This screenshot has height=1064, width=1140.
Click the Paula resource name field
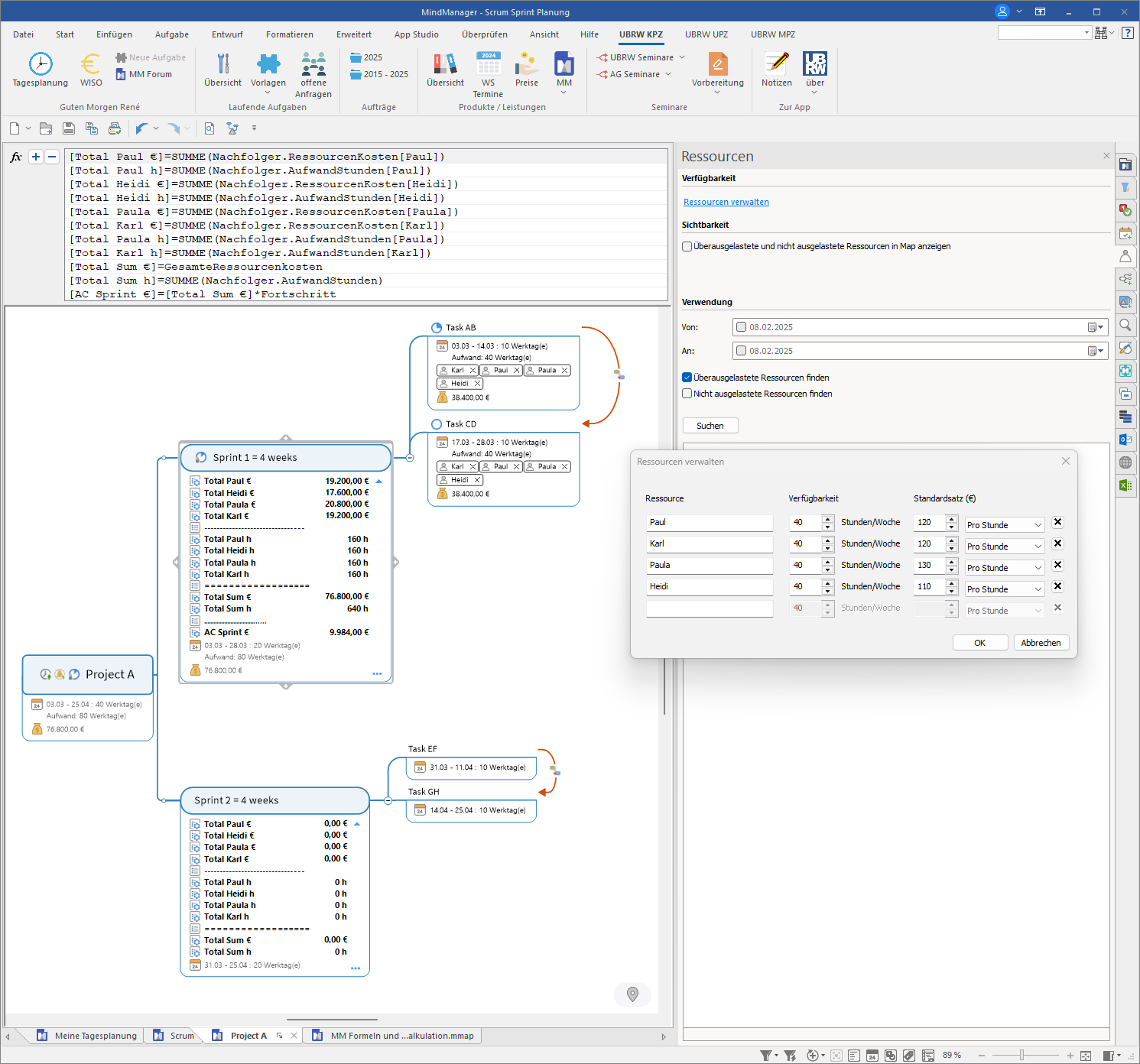pyautogui.click(x=710, y=565)
